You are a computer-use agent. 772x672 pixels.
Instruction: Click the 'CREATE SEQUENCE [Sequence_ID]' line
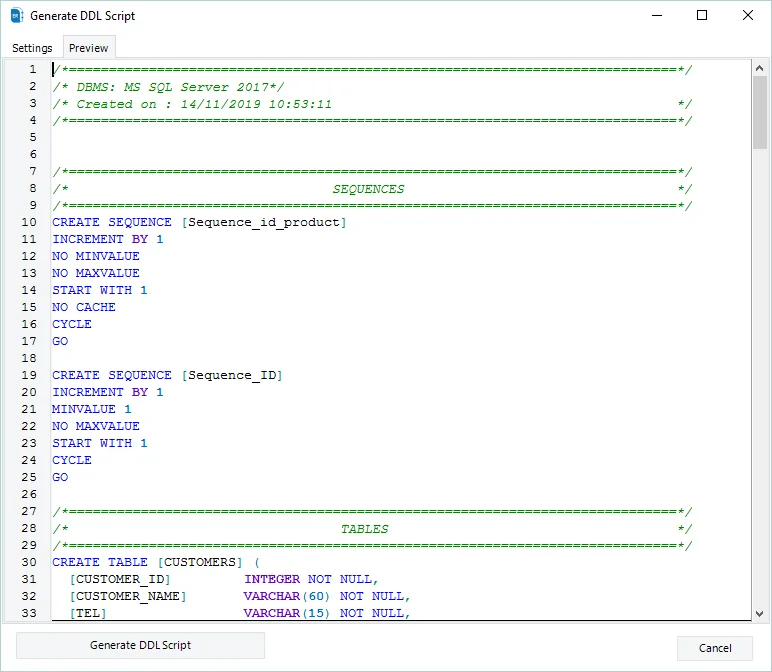click(167, 376)
